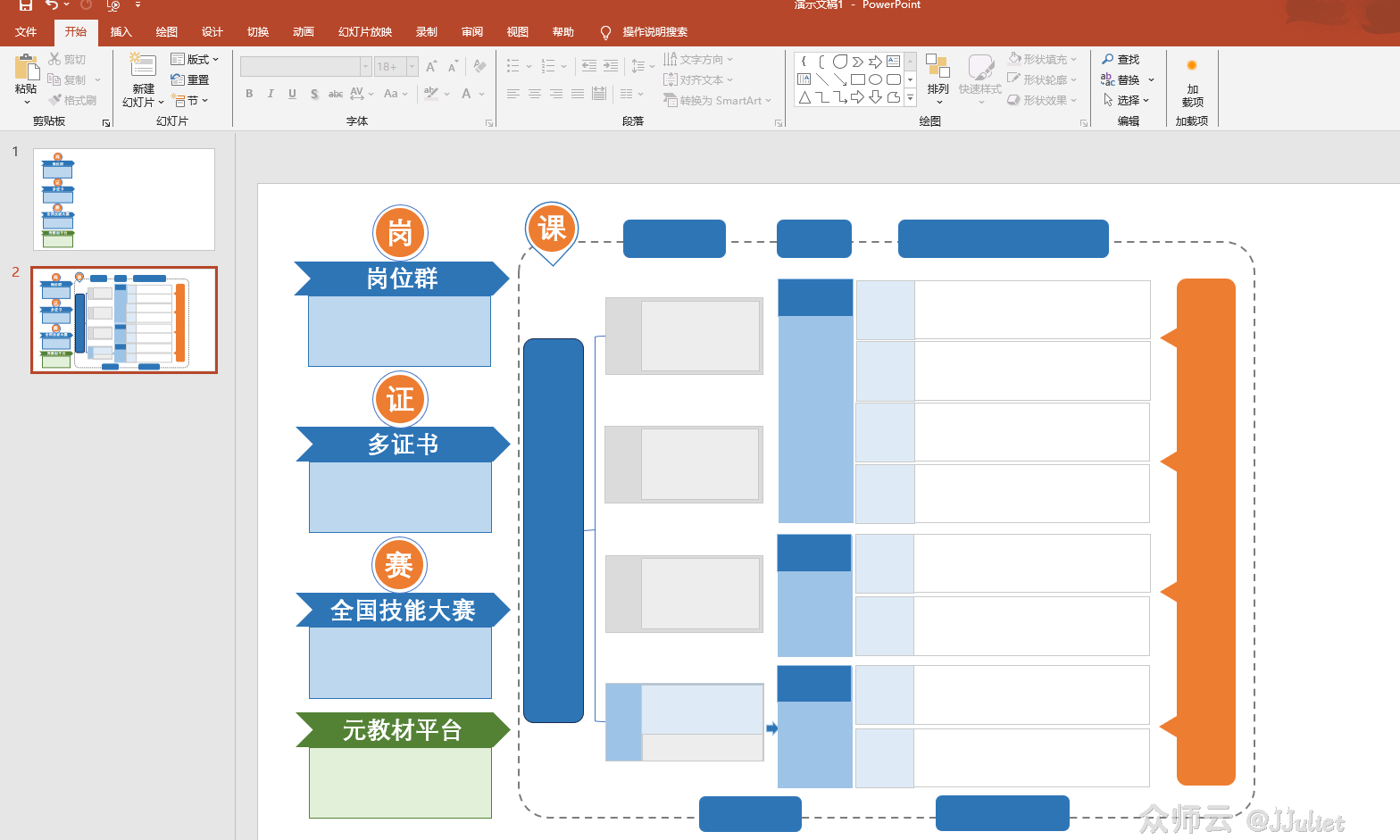Image resolution: width=1400 pixels, height=840 pixels.
Task: Select the Down Arrow shape in gallery
Action: point(876,97)
